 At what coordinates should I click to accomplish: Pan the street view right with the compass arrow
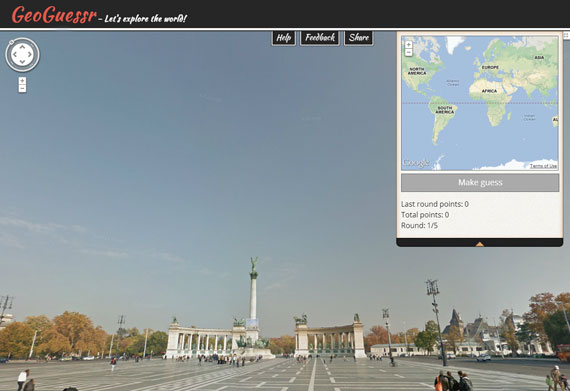(x=30, y=55)
